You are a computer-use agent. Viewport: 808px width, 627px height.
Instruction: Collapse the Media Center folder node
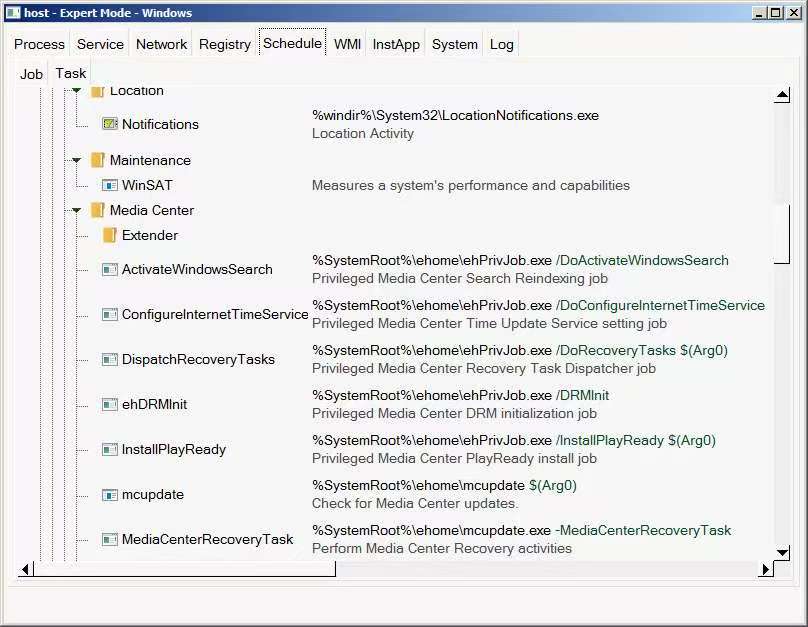77,210
